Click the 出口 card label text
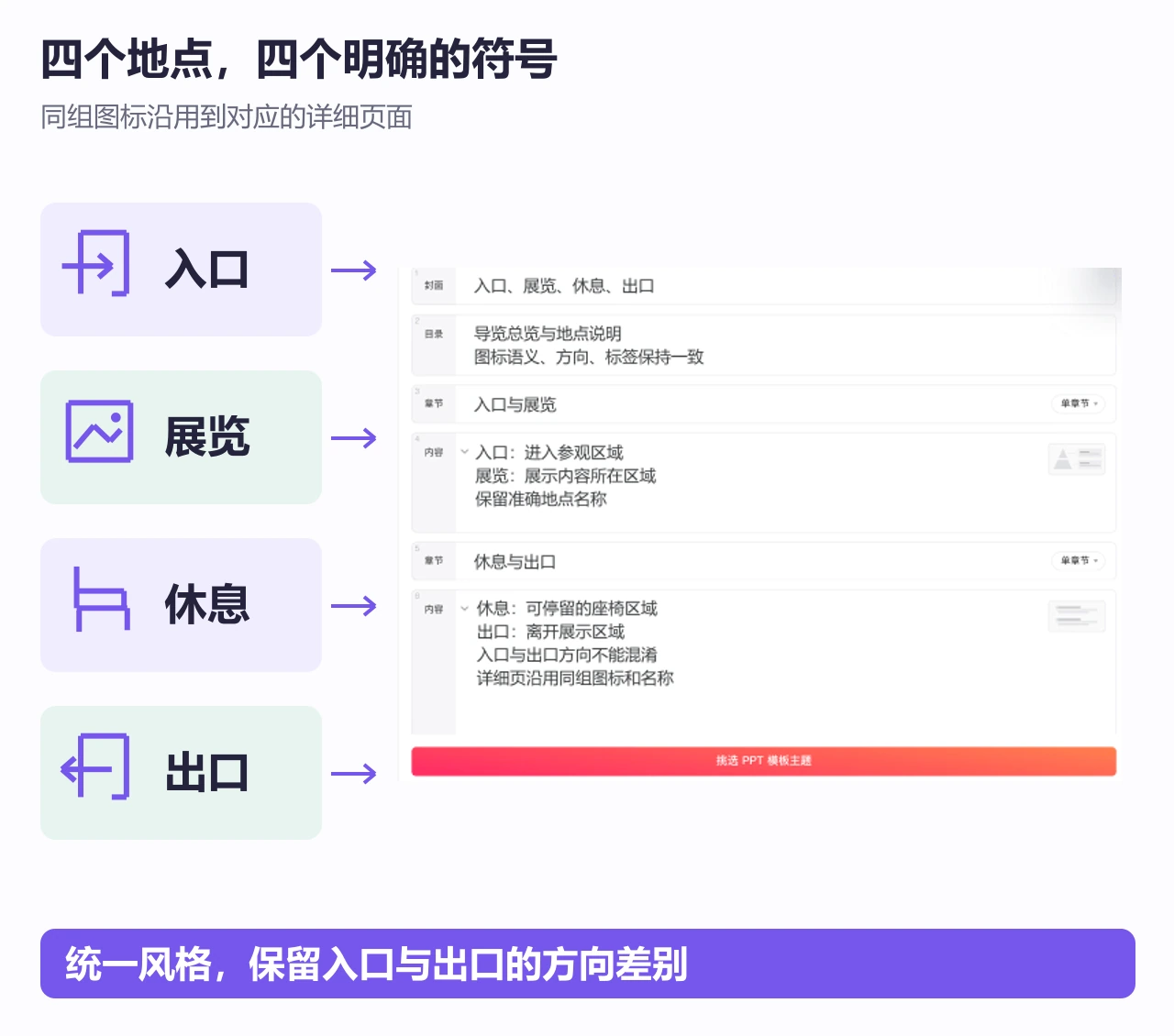The height and width of the screenshot is (1036, 1174). point(207,772)
